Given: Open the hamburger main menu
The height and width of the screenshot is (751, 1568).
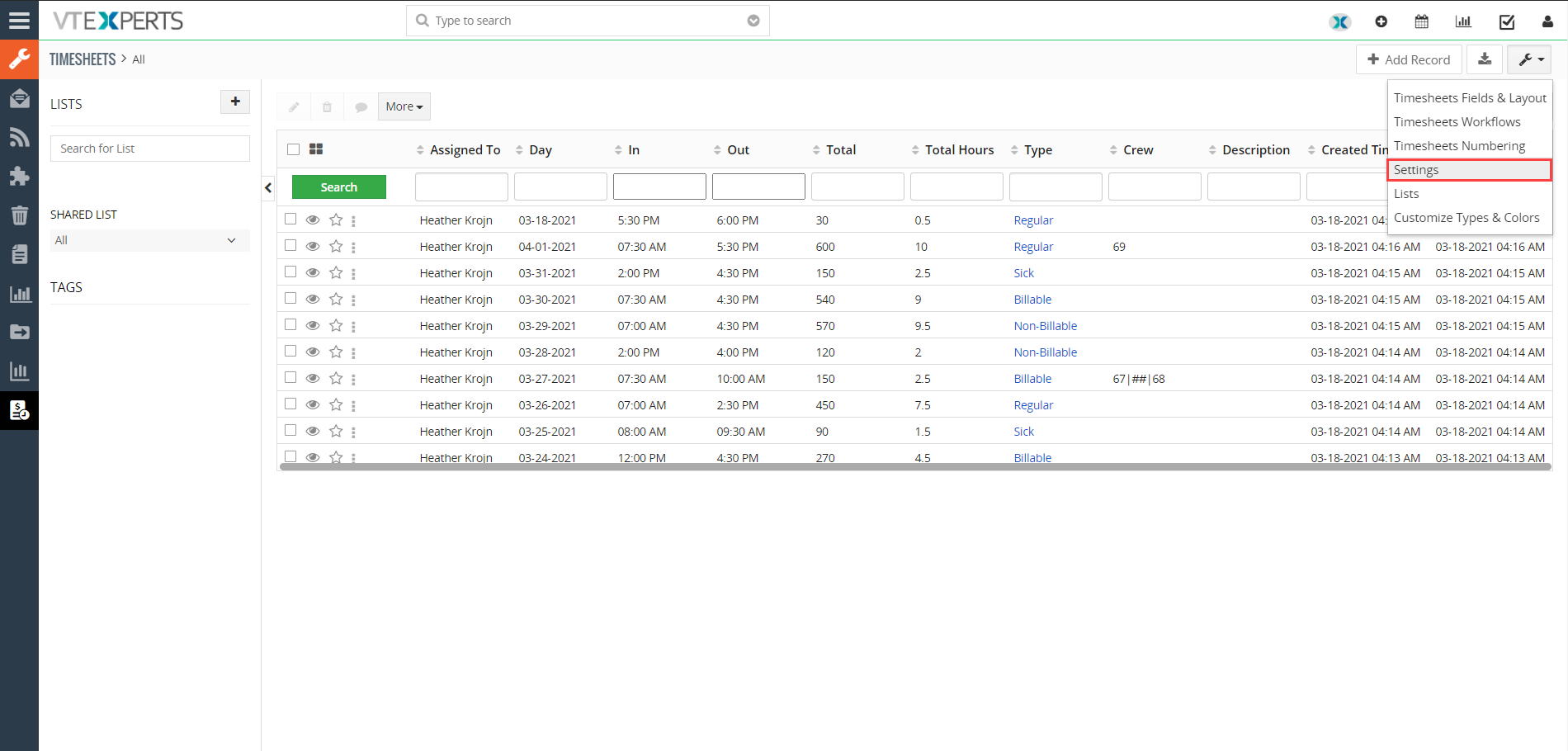Looking at the screenshot, I should (x=19, y=20).
